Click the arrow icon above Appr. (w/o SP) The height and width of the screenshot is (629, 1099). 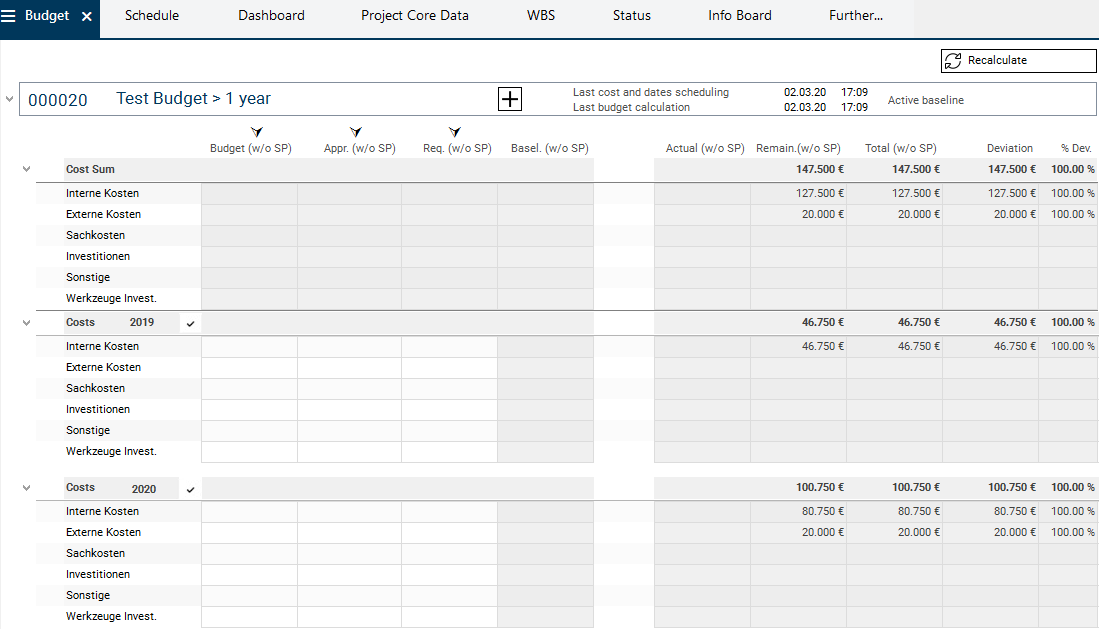point(355,132)
